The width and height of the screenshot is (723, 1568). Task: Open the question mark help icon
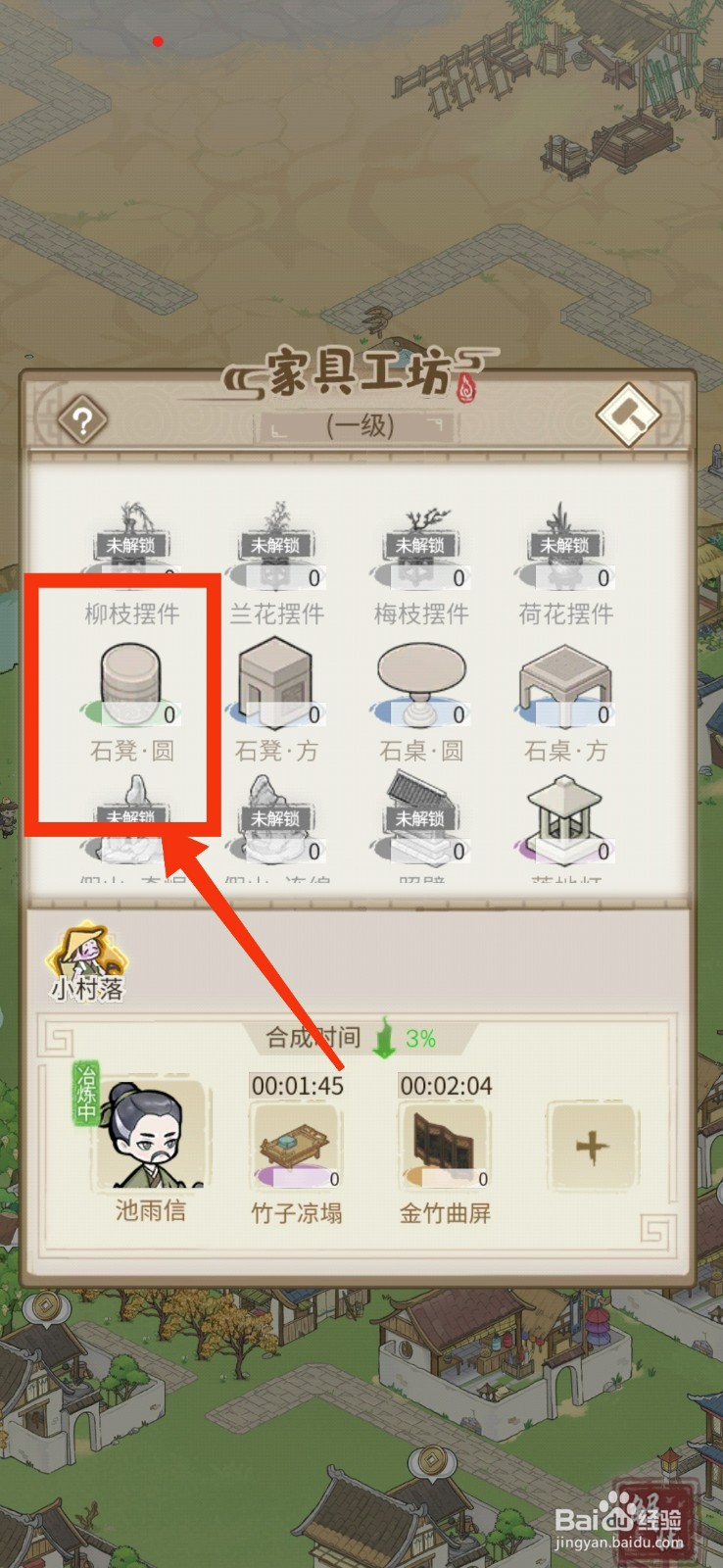coord(83,421)
